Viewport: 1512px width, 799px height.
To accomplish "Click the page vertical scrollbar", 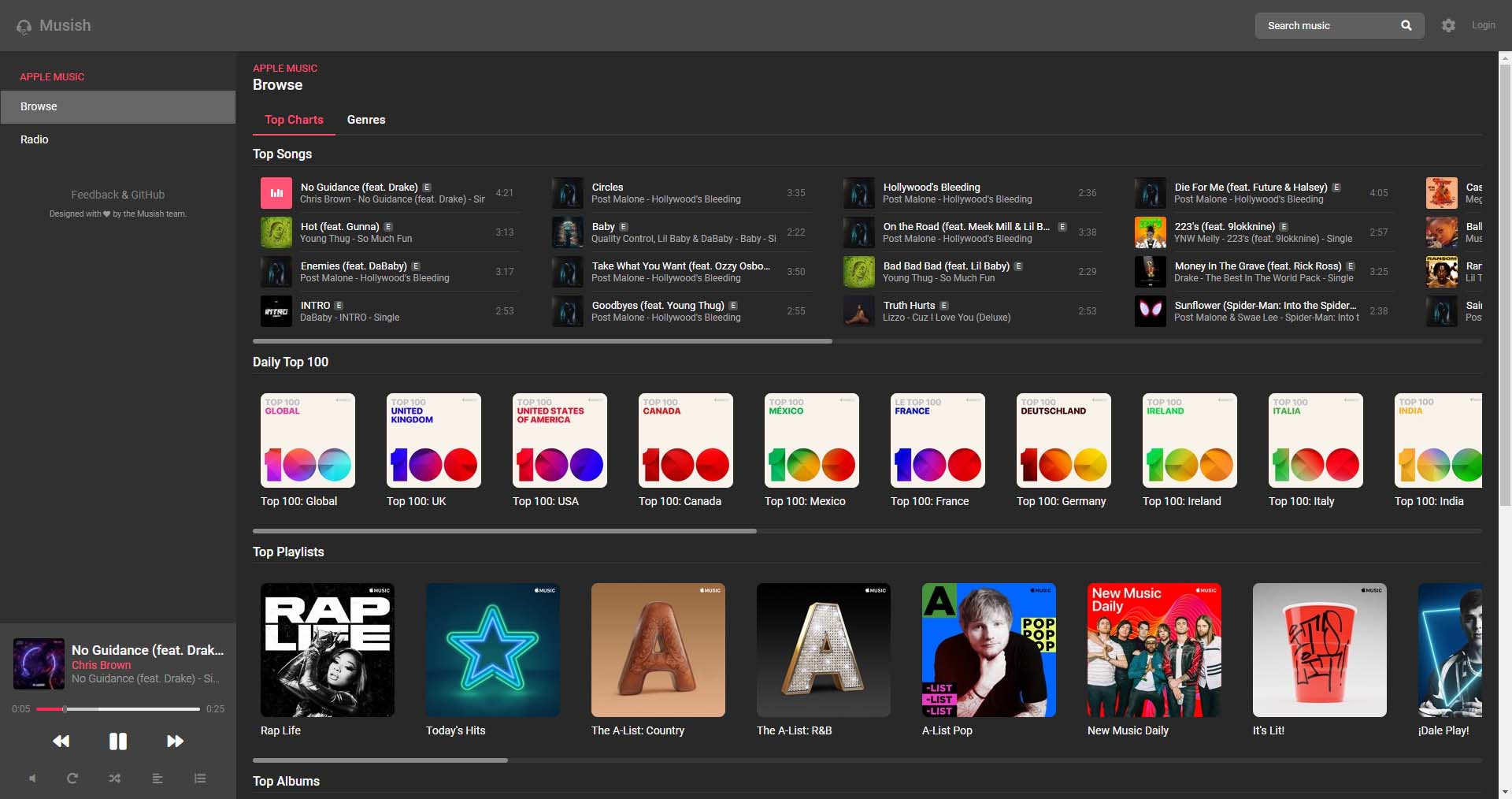I will (x=1505, y=284).
